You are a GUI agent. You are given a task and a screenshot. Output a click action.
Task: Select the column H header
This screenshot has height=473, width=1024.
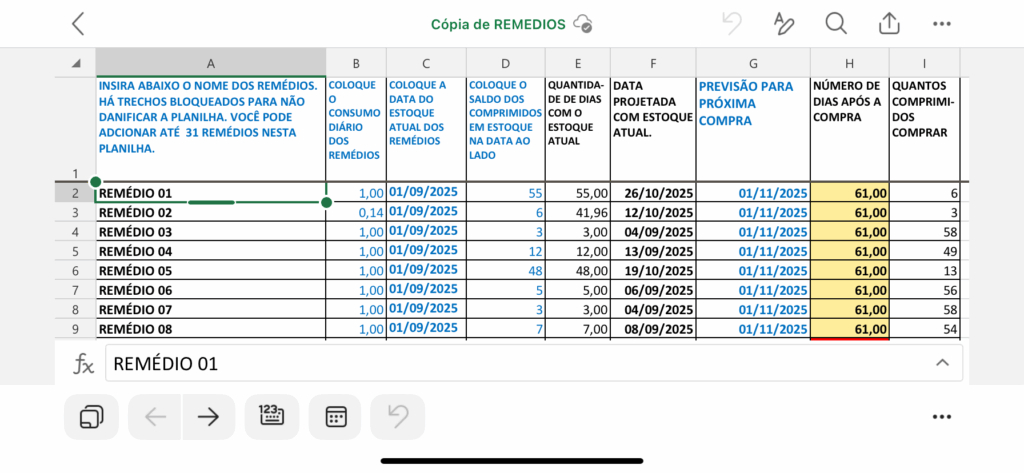[849, 62]
